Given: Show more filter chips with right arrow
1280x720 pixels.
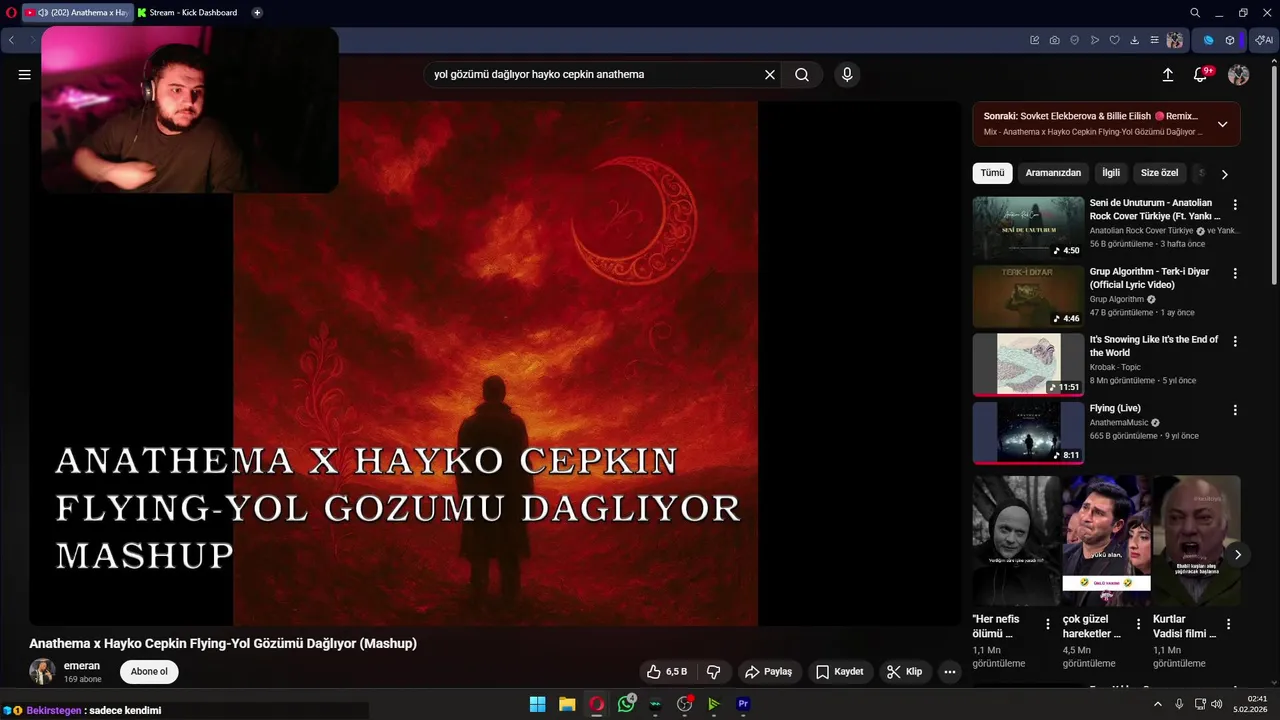Looking at the screenshot, I should [1224, 174].
